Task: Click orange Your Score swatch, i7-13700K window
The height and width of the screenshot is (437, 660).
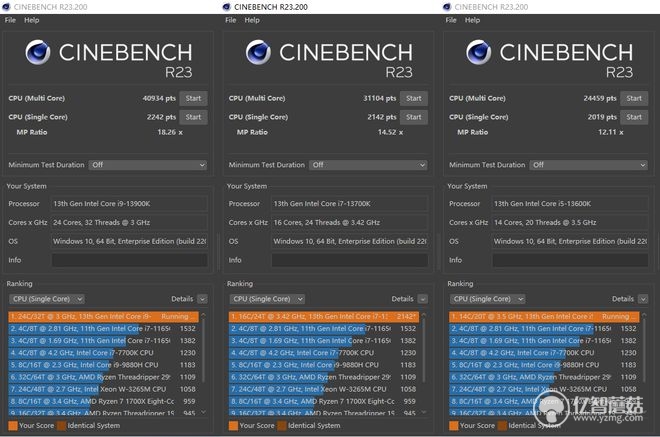Action: [x=234, y=426]
